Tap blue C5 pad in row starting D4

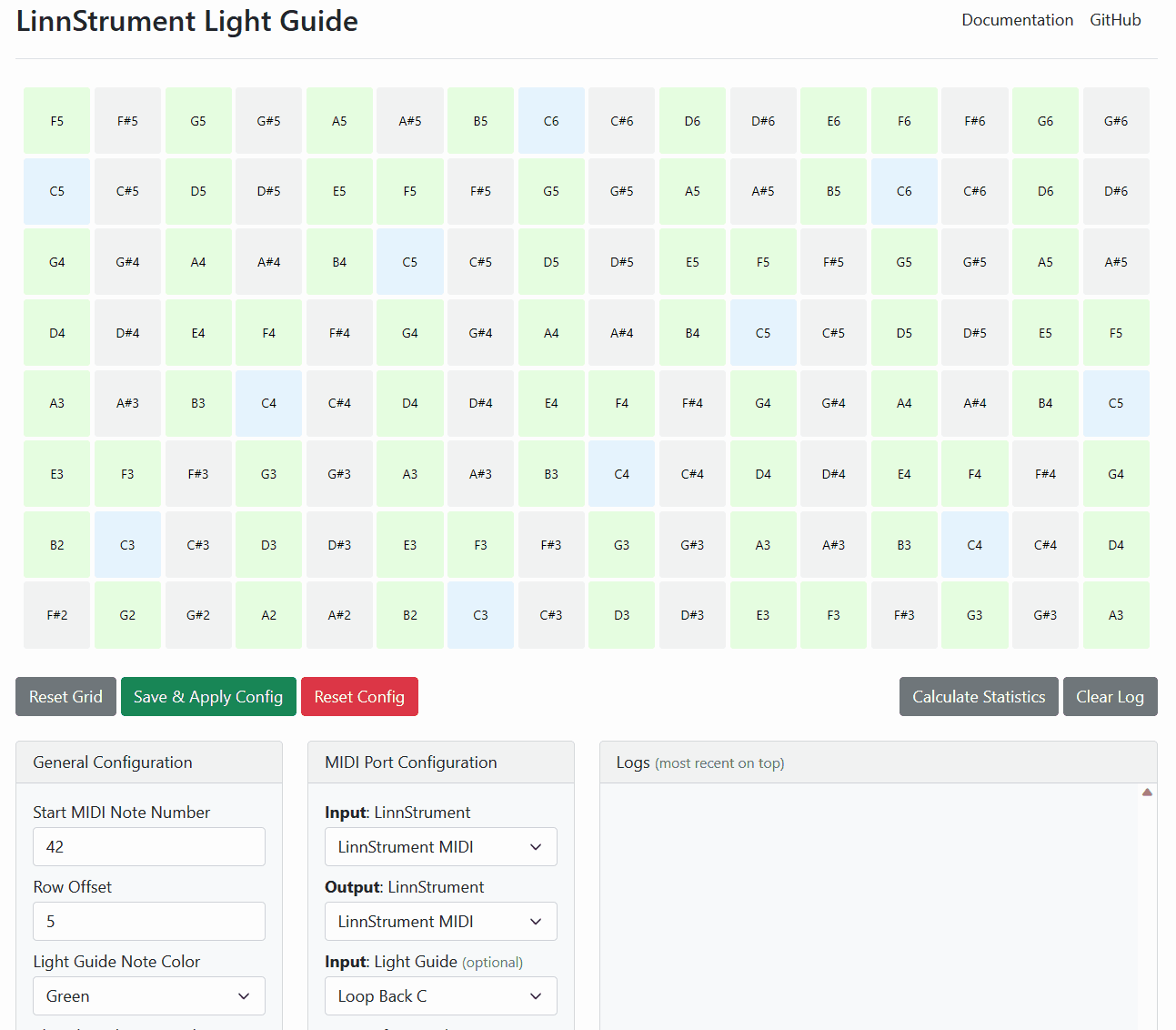pyautogui.click(x=763, y=333)
